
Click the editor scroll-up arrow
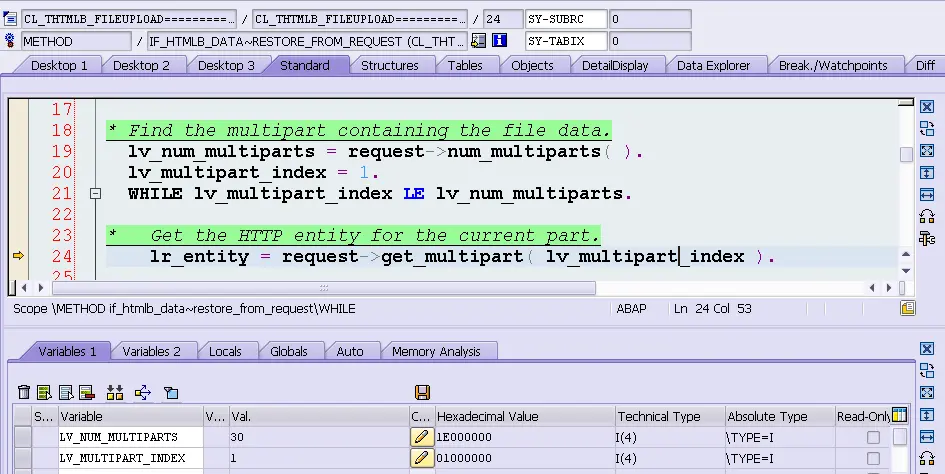906,254
